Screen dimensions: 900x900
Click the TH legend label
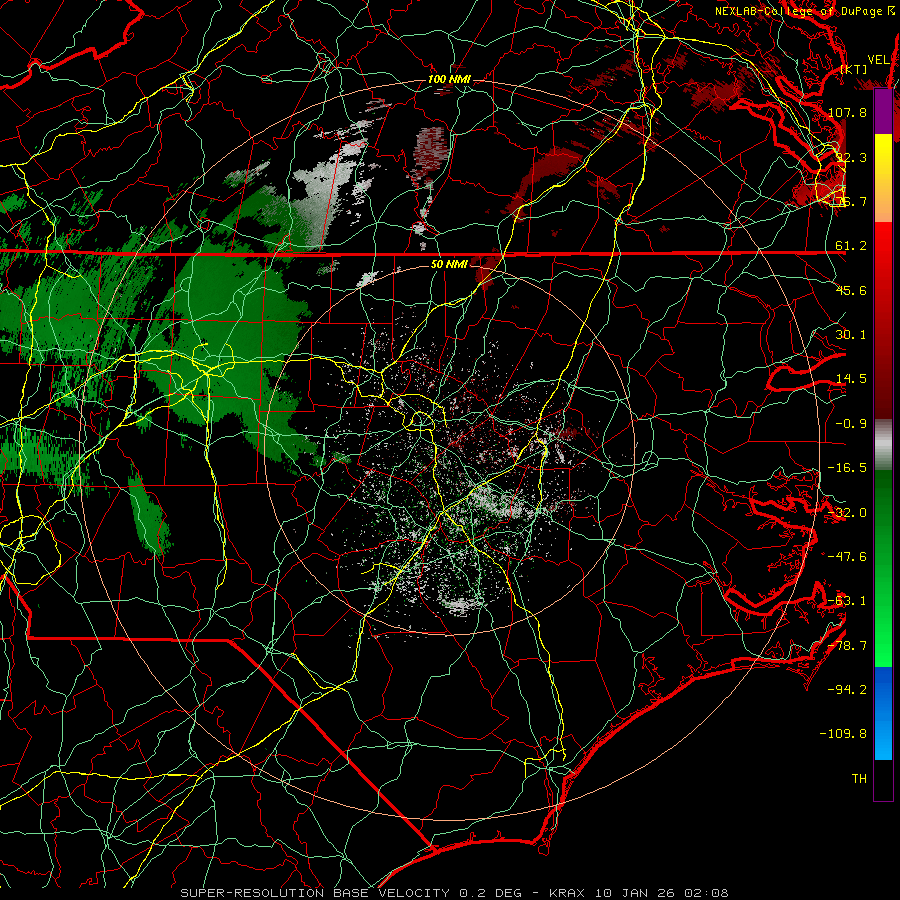click(x=859, y=779)
